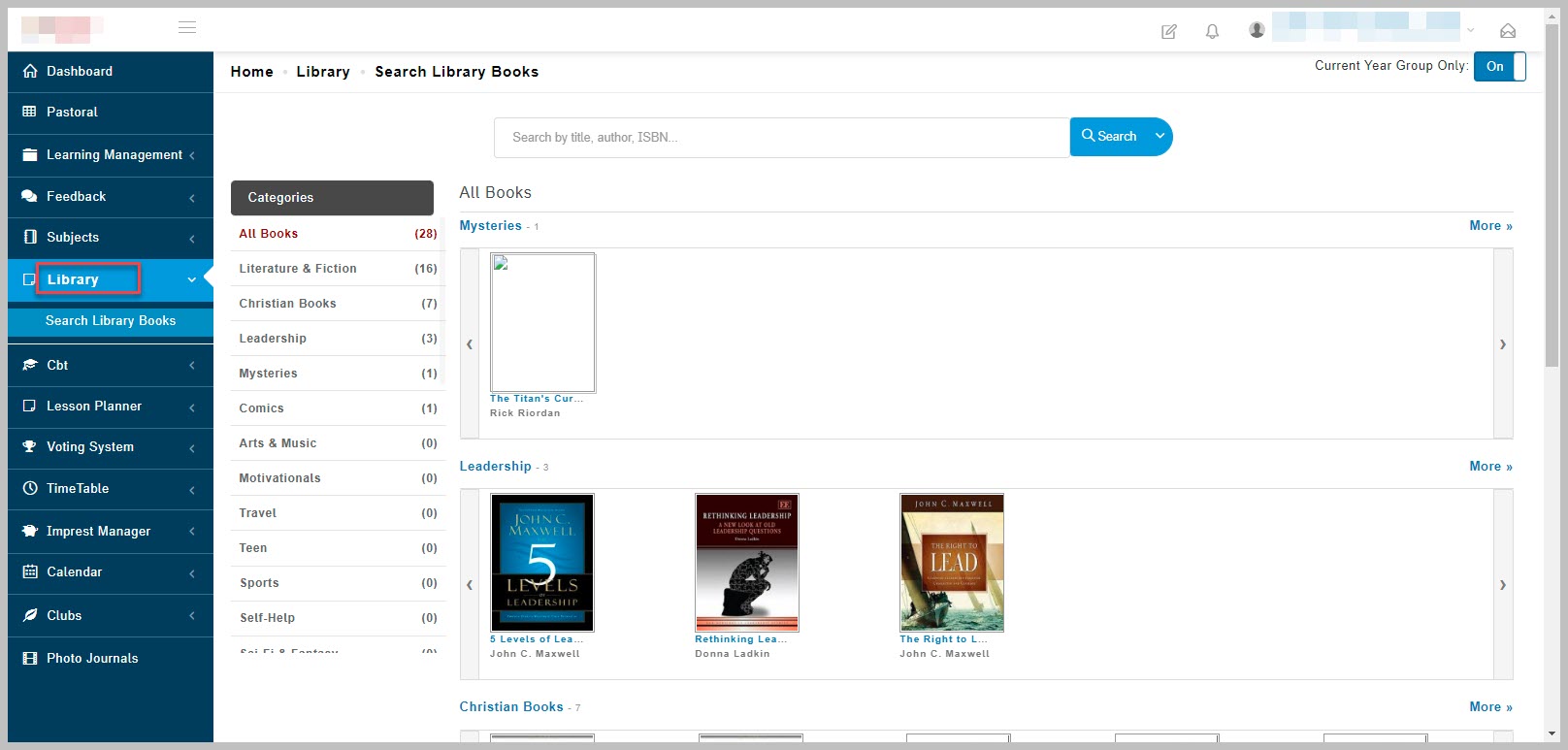Toggle Current Year Group Only switch
The image size is (1568, 750).
click(x=1499, y=66)
